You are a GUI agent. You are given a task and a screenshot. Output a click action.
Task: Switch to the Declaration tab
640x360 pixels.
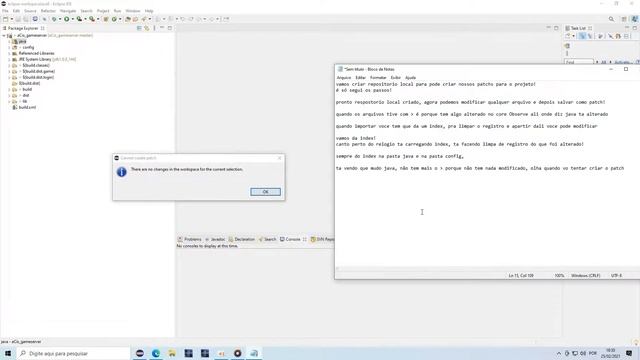(242, 239)
